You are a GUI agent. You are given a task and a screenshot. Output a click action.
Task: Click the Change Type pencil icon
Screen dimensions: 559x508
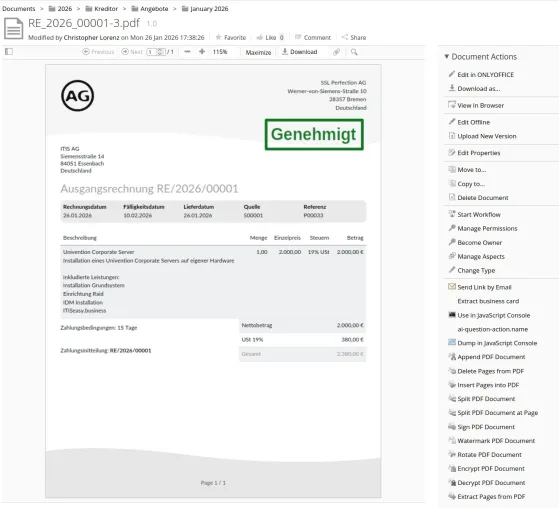click(452, 270)
